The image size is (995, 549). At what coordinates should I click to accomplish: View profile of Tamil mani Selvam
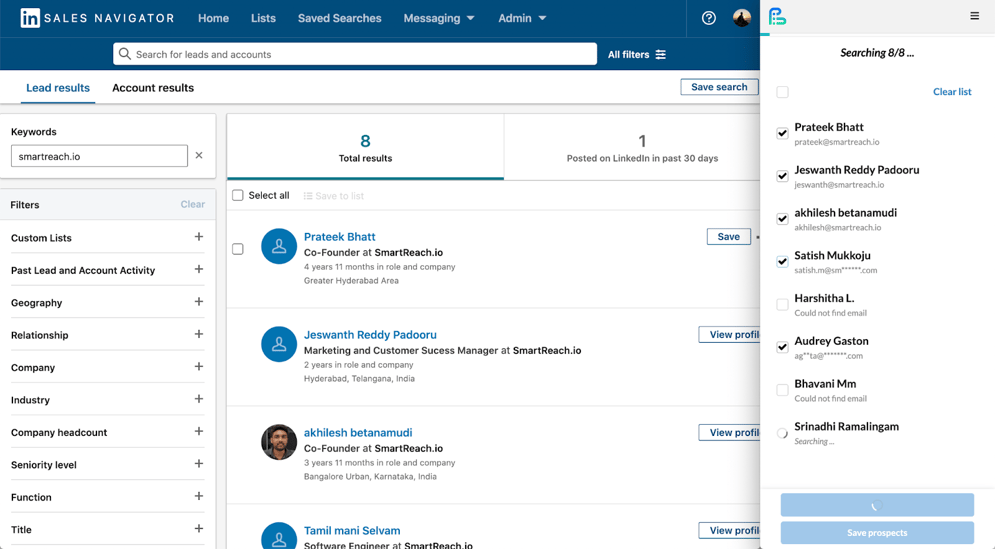pos(730,530)
